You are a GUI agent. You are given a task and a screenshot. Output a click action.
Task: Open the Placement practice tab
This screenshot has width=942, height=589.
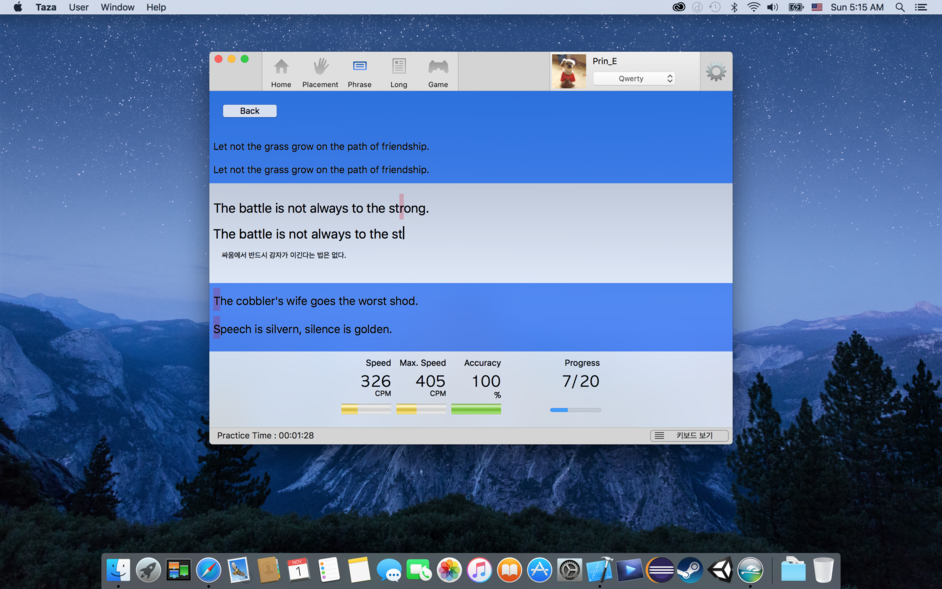coord(320,72)
